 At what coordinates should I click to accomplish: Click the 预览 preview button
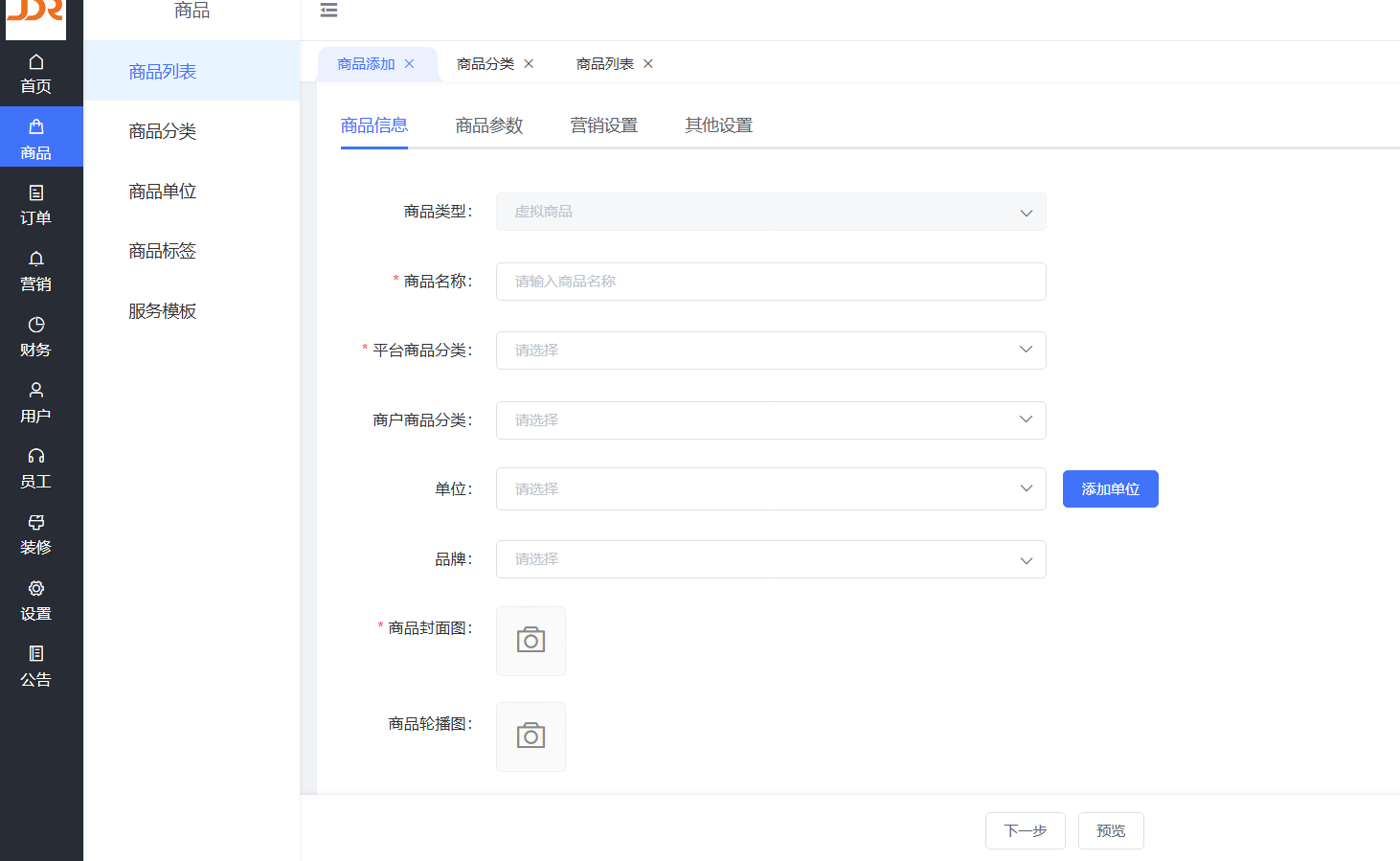(1111, 831)
